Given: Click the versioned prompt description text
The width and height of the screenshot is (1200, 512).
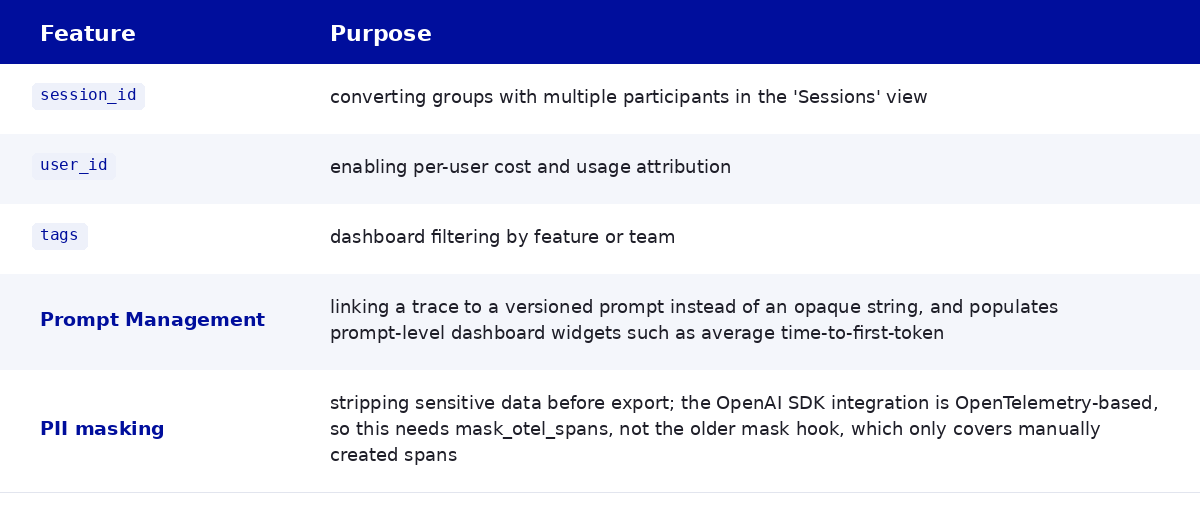Looking at the screenshot, I should [694, 320].
